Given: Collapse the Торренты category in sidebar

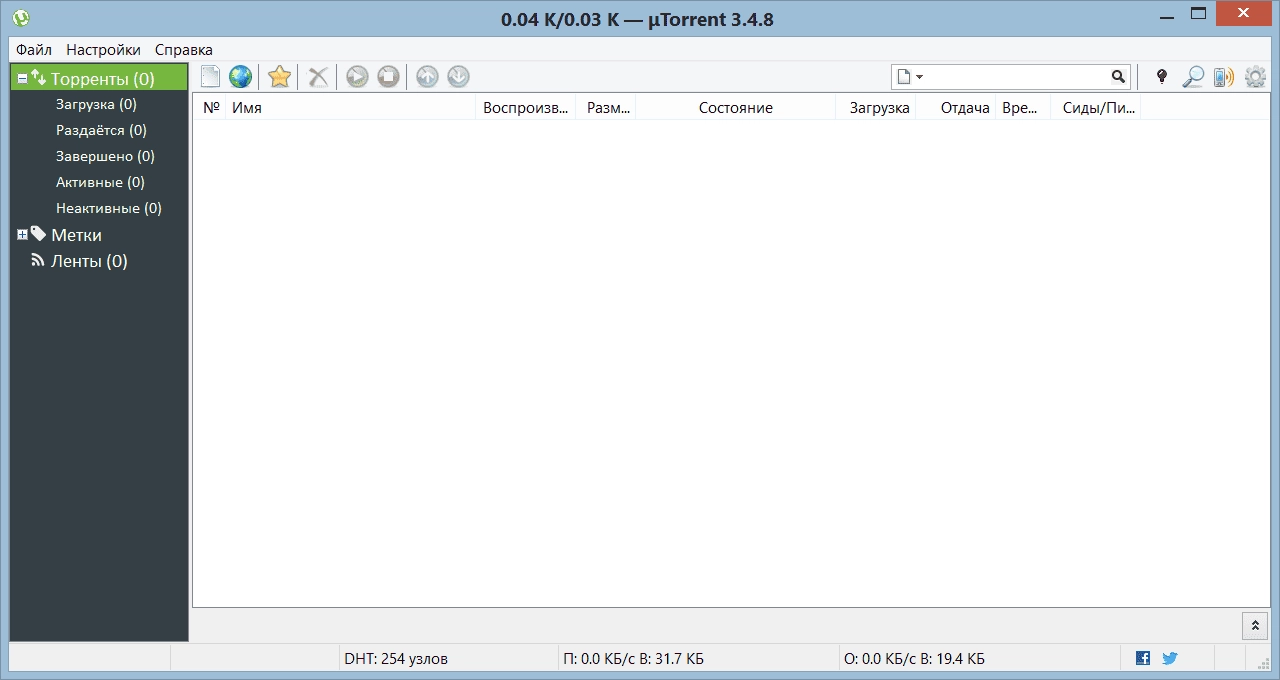Looking at the screenshot, I should [x=22, y=77].
